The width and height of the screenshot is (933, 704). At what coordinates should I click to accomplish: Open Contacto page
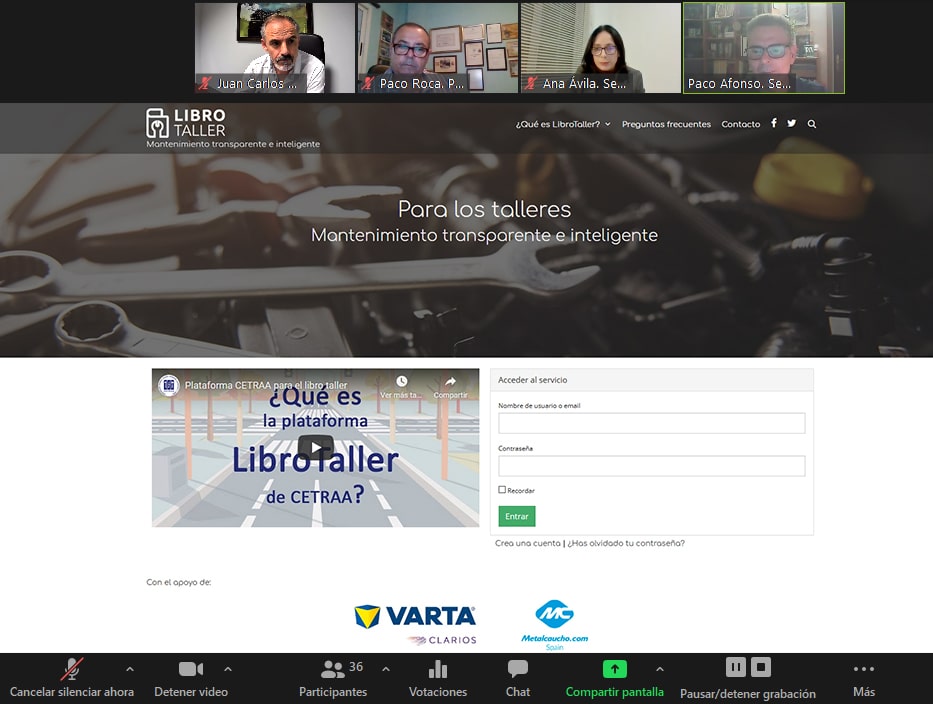741,124
